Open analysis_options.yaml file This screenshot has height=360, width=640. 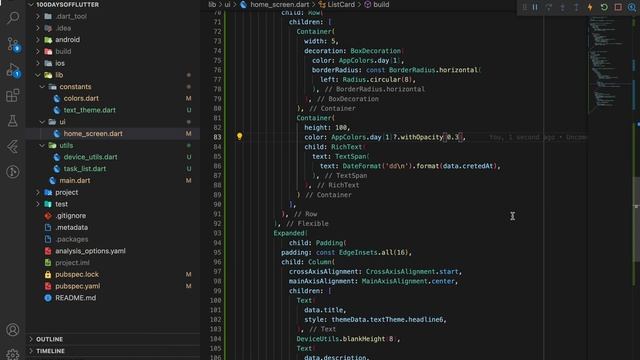90,251
